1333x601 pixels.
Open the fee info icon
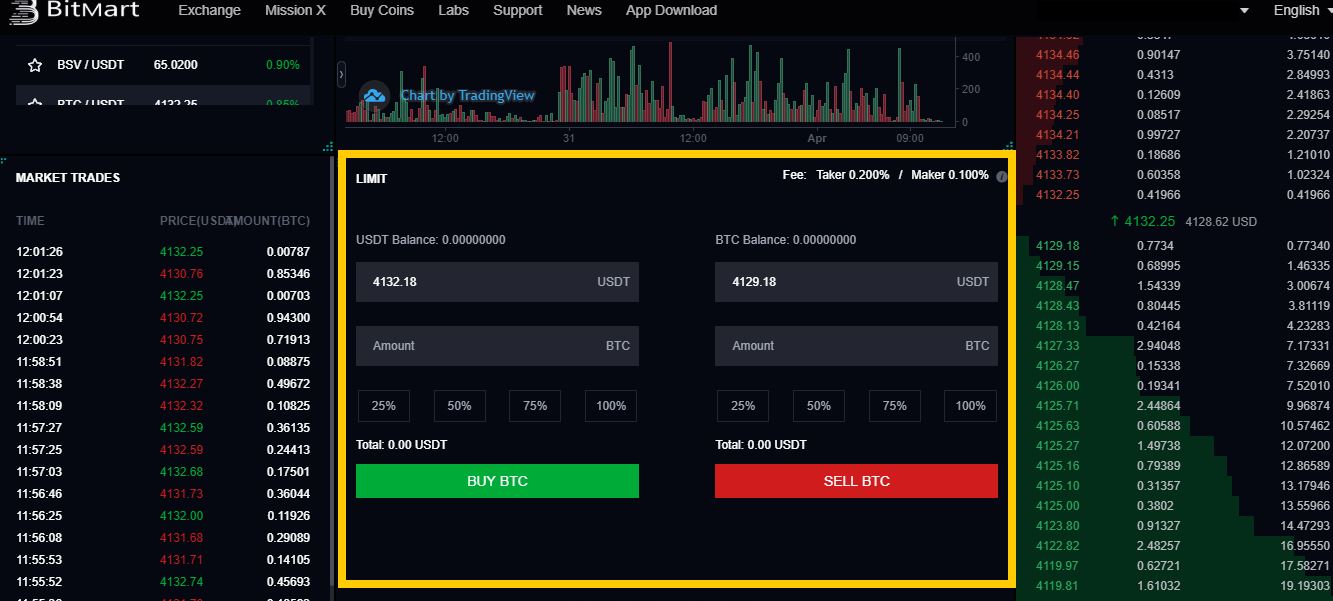1001,176
